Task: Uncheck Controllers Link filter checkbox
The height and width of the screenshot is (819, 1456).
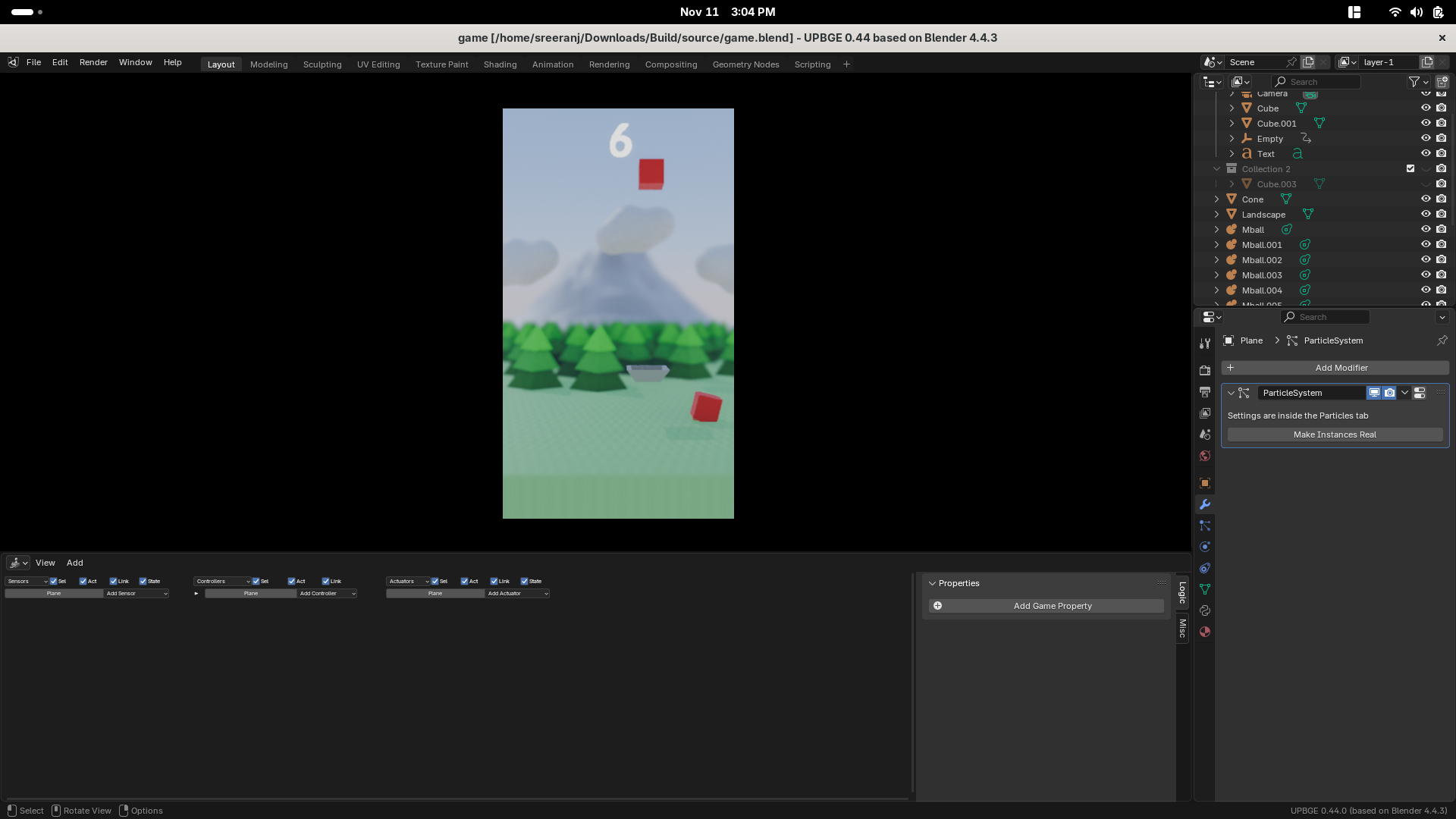Action: [x=325, y=582]
